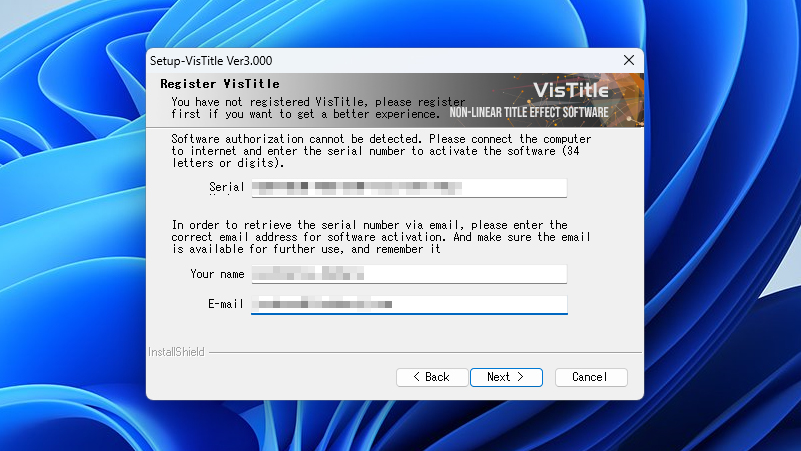This screenshot has height=451, width=801.
Task: Click the InstallShield label
Action: coord(176,352)
